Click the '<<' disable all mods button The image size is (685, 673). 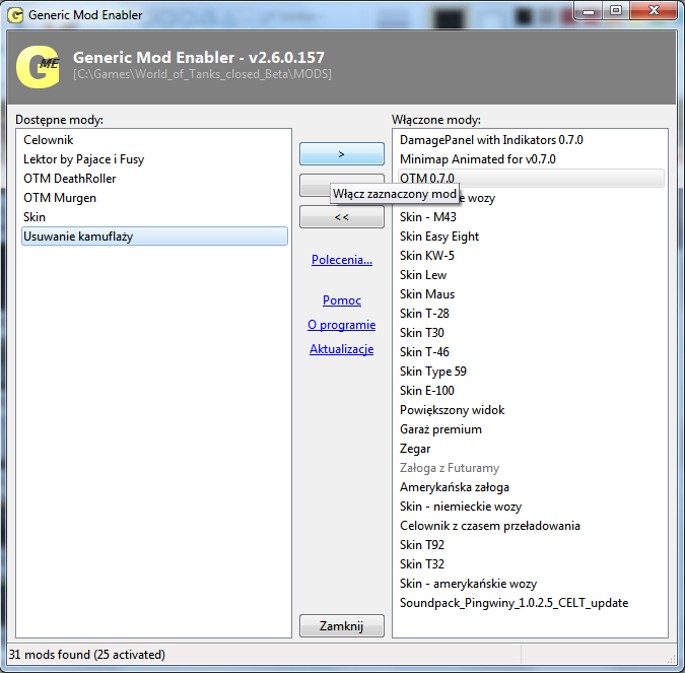coord(342,217)
